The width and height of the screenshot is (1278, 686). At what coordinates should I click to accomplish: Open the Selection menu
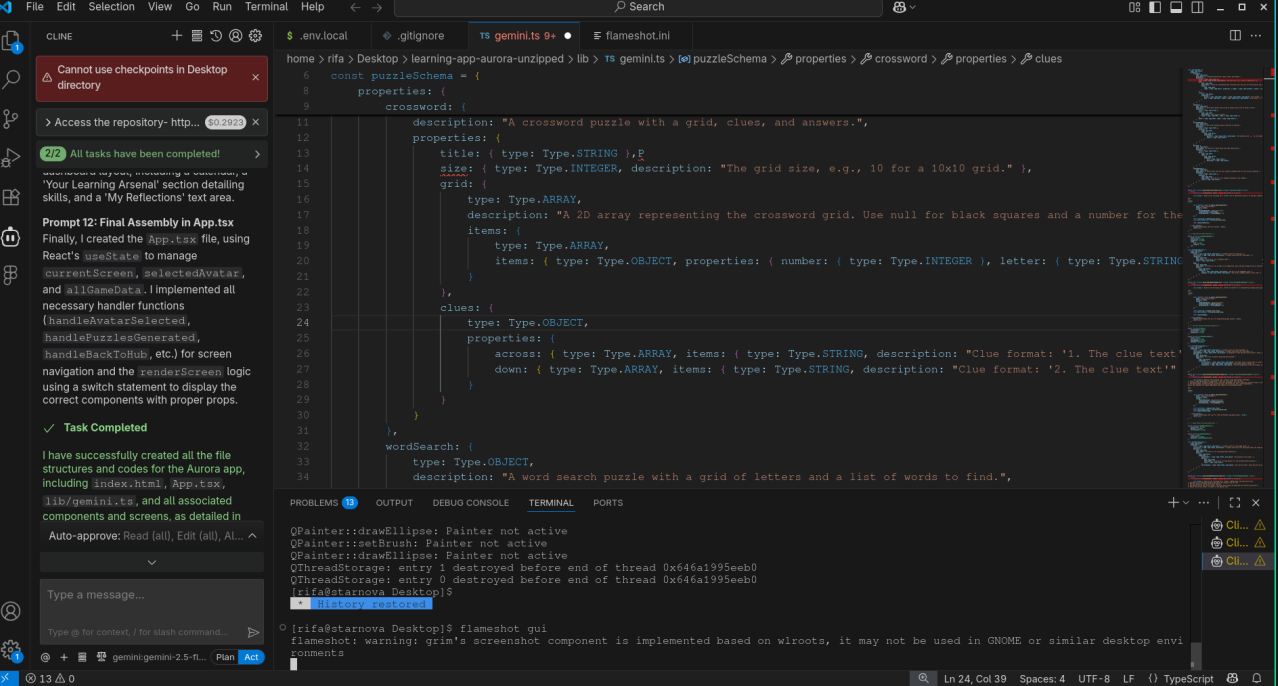111,6
